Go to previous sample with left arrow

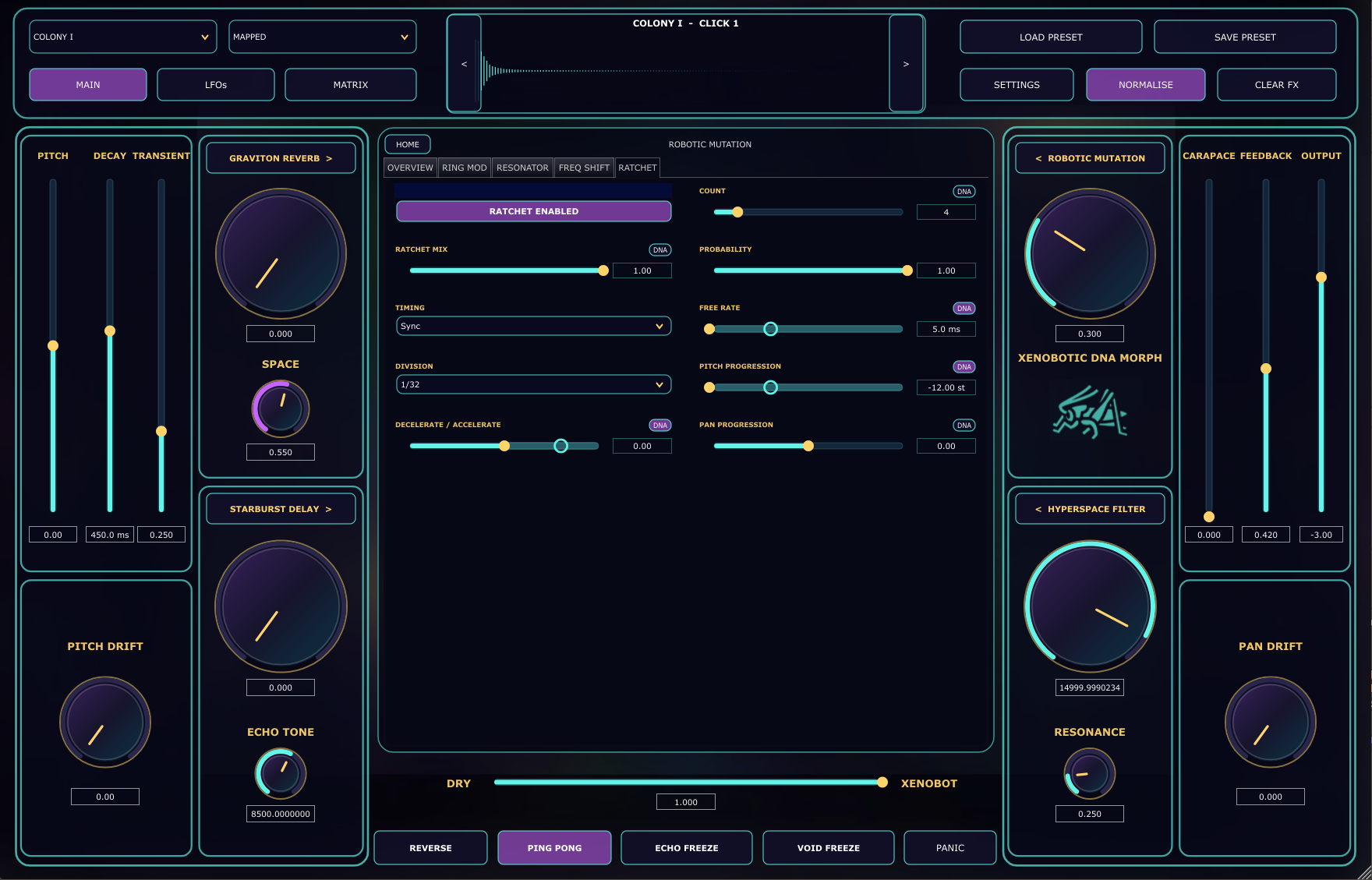click(464, 64)
